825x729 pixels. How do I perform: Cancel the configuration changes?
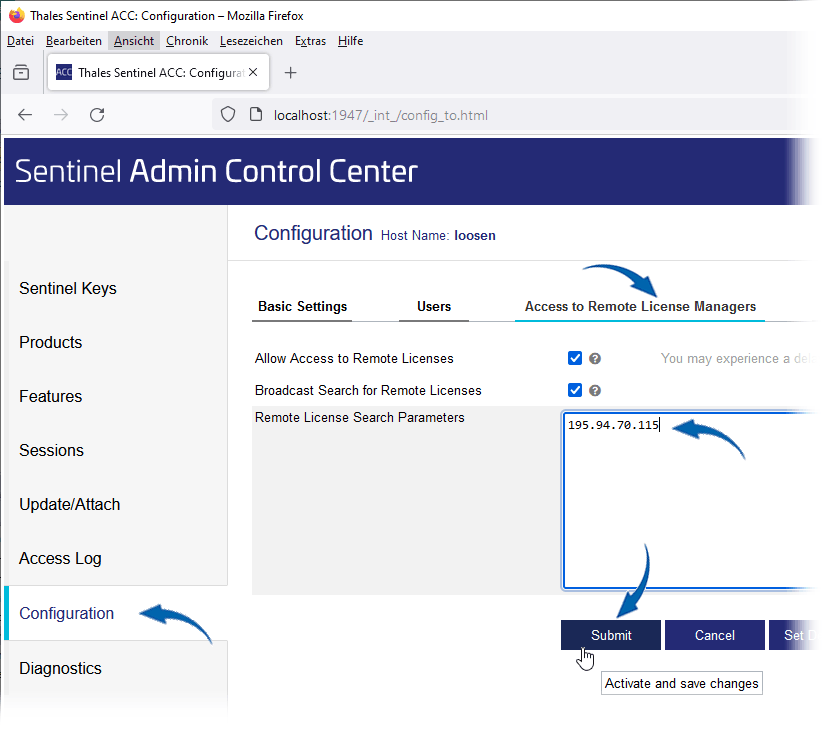tap(715, 635)
